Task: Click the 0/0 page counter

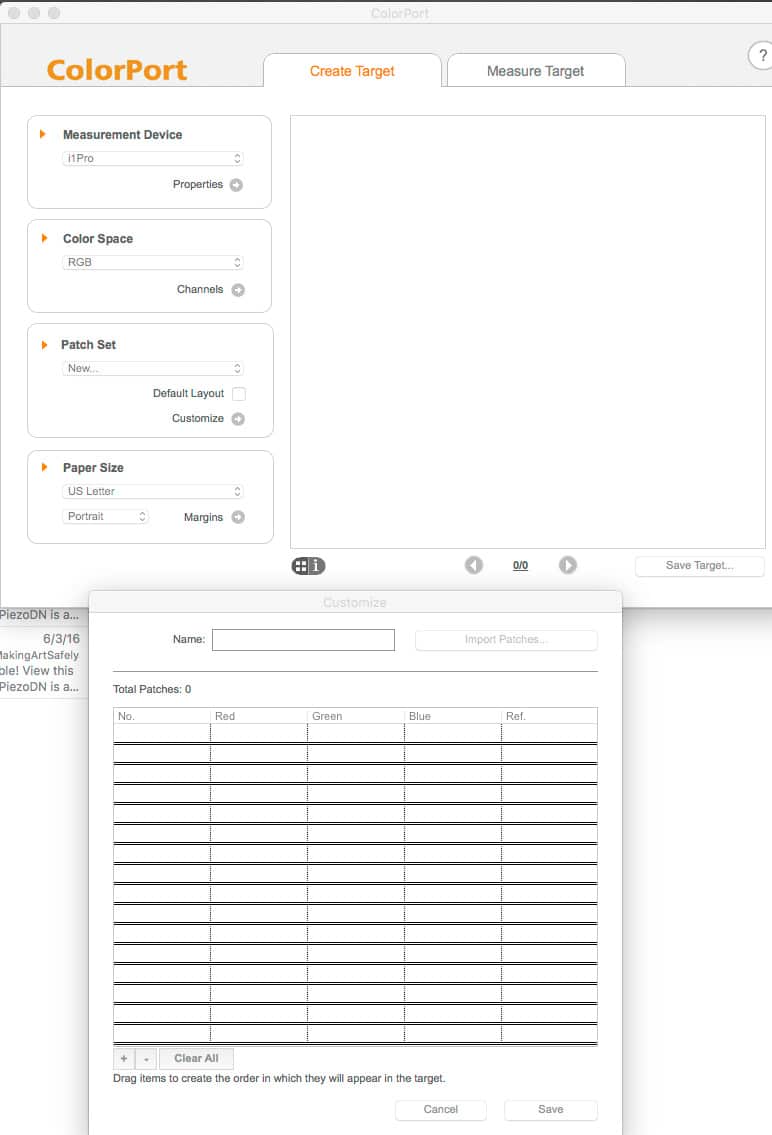Action: (520, 566)
